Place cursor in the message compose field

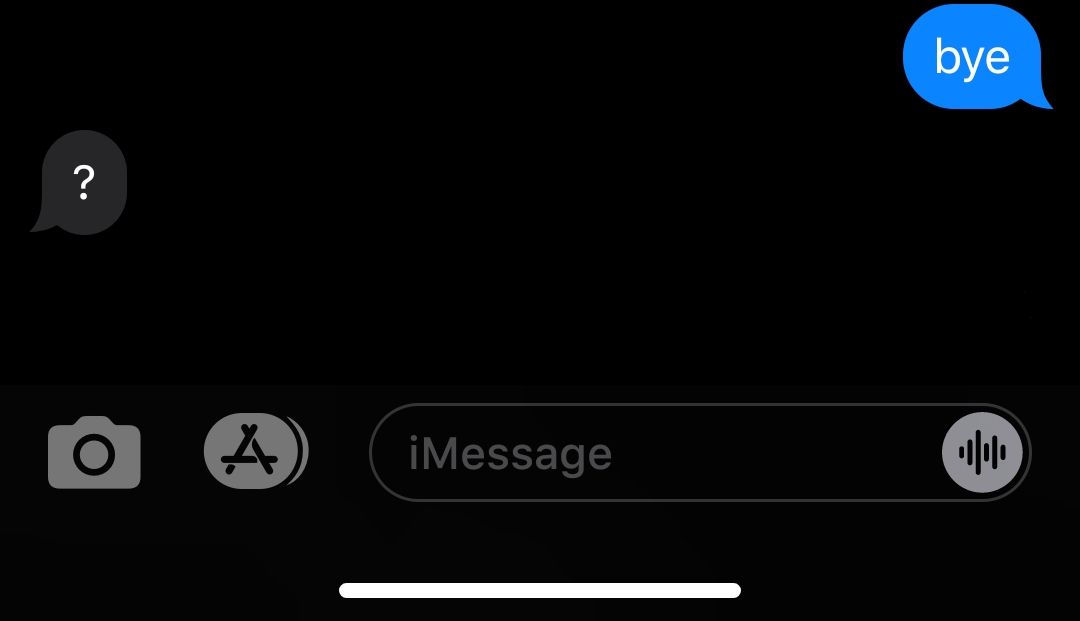click(x=700, y=452)
